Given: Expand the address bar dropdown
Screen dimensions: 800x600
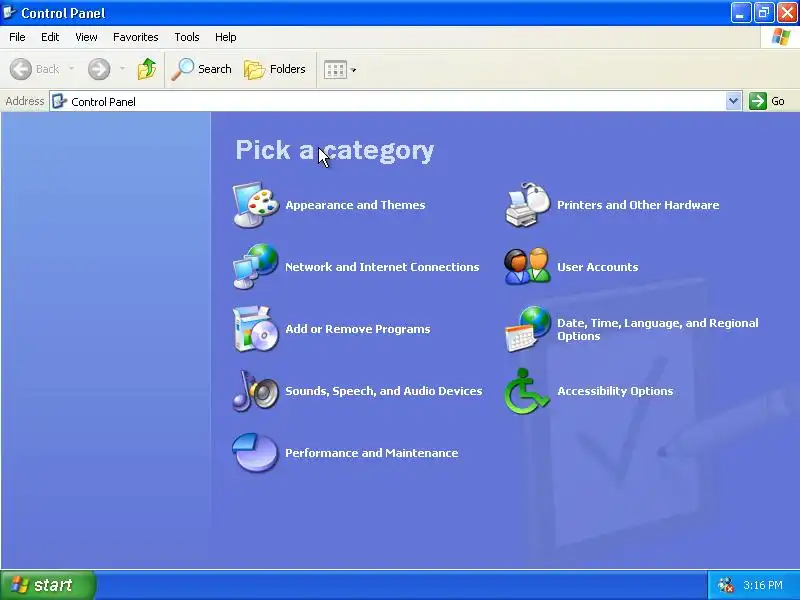Looking at the screenshot, I should [733, 101].
